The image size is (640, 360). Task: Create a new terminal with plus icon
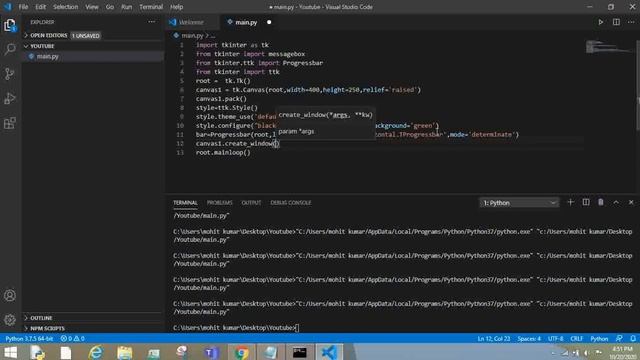(571, 202)
